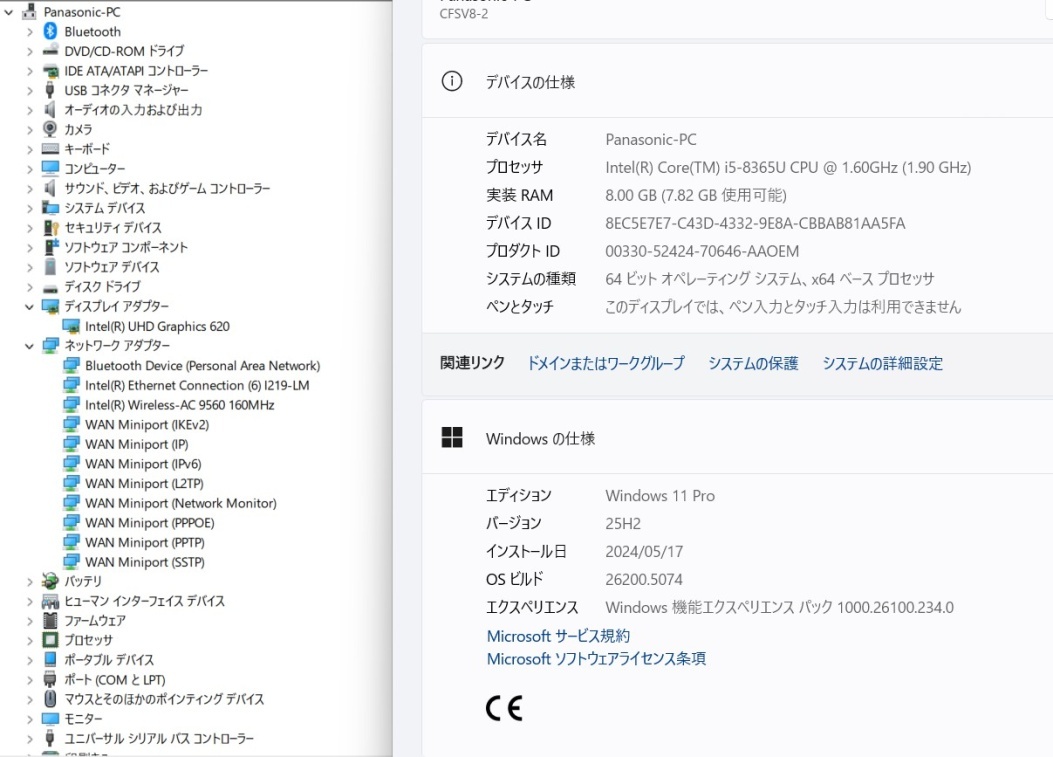This screenshot has height=757, width=1053.
Task: Click the Windows logo beside Windows の仕様
Action: click(451, 437)
